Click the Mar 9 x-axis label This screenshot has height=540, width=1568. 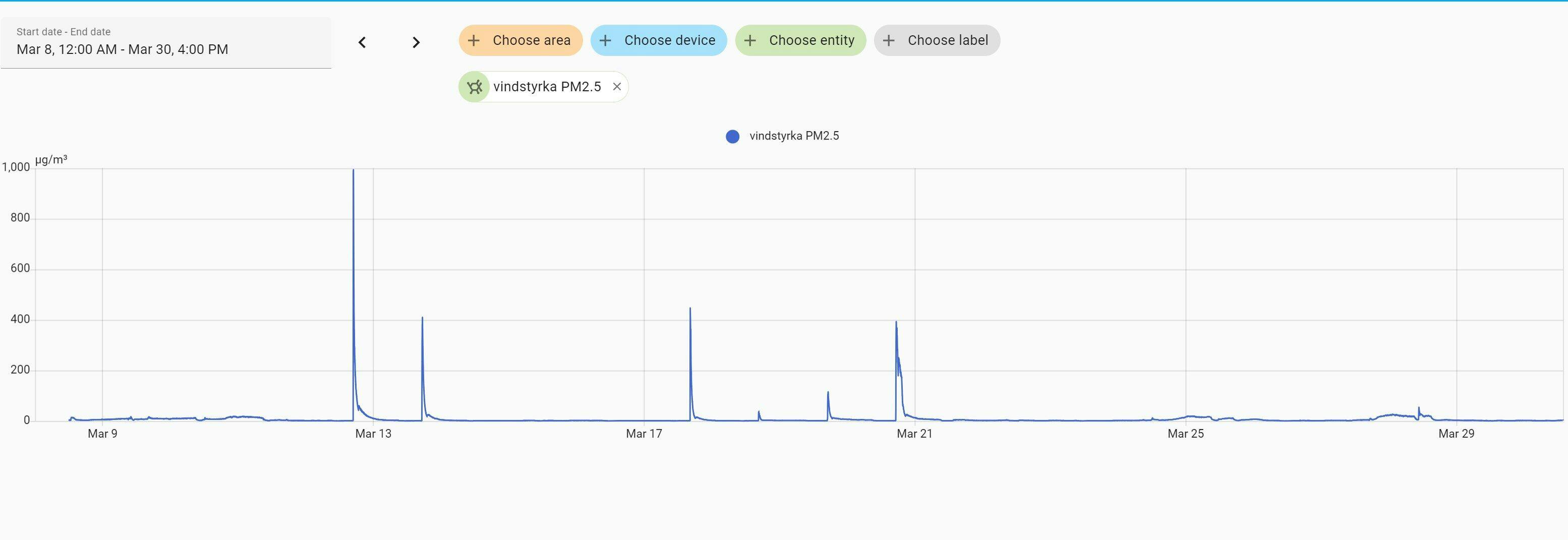102,434
